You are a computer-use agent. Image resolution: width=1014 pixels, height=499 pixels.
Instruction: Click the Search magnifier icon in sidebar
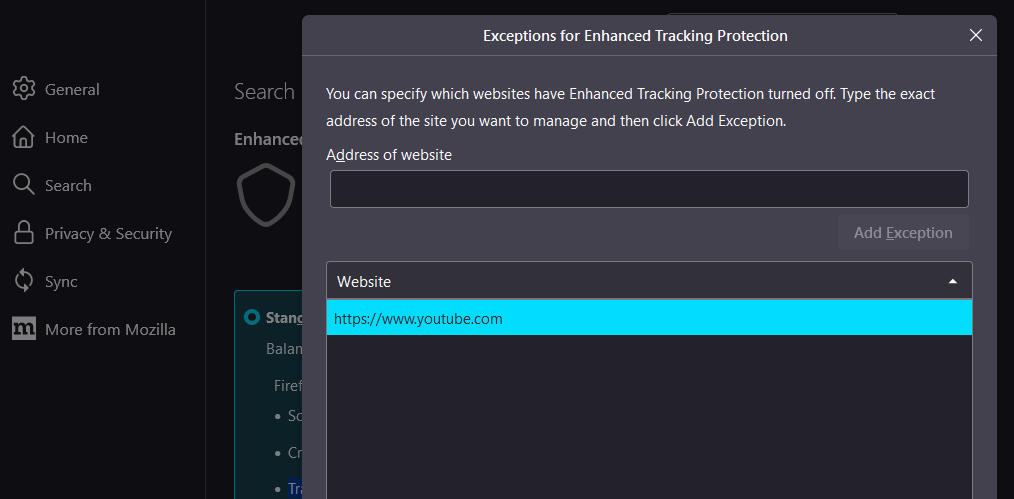pyautogui.click(x=24, y=185)
